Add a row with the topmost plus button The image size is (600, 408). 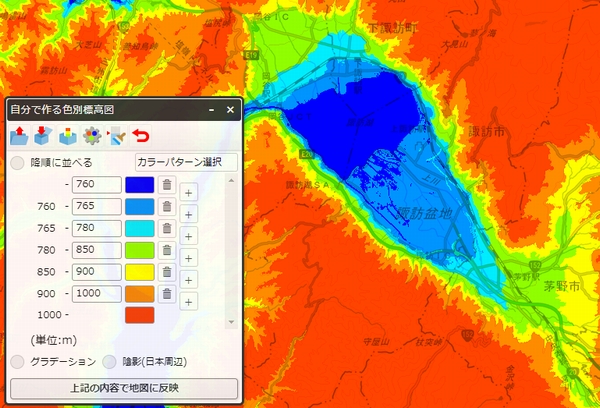pyautogui.click(x=189, y=192)
